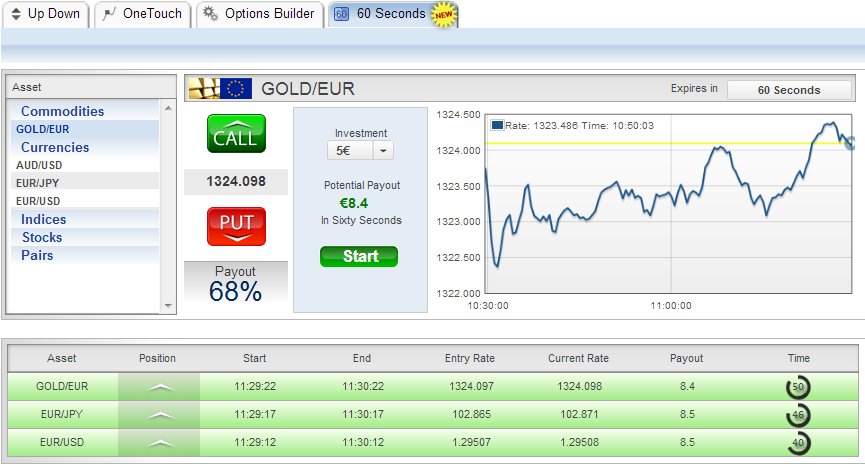
Task: Click the GOLD/EUR start time 11:29:22
Action: (254, 387)
